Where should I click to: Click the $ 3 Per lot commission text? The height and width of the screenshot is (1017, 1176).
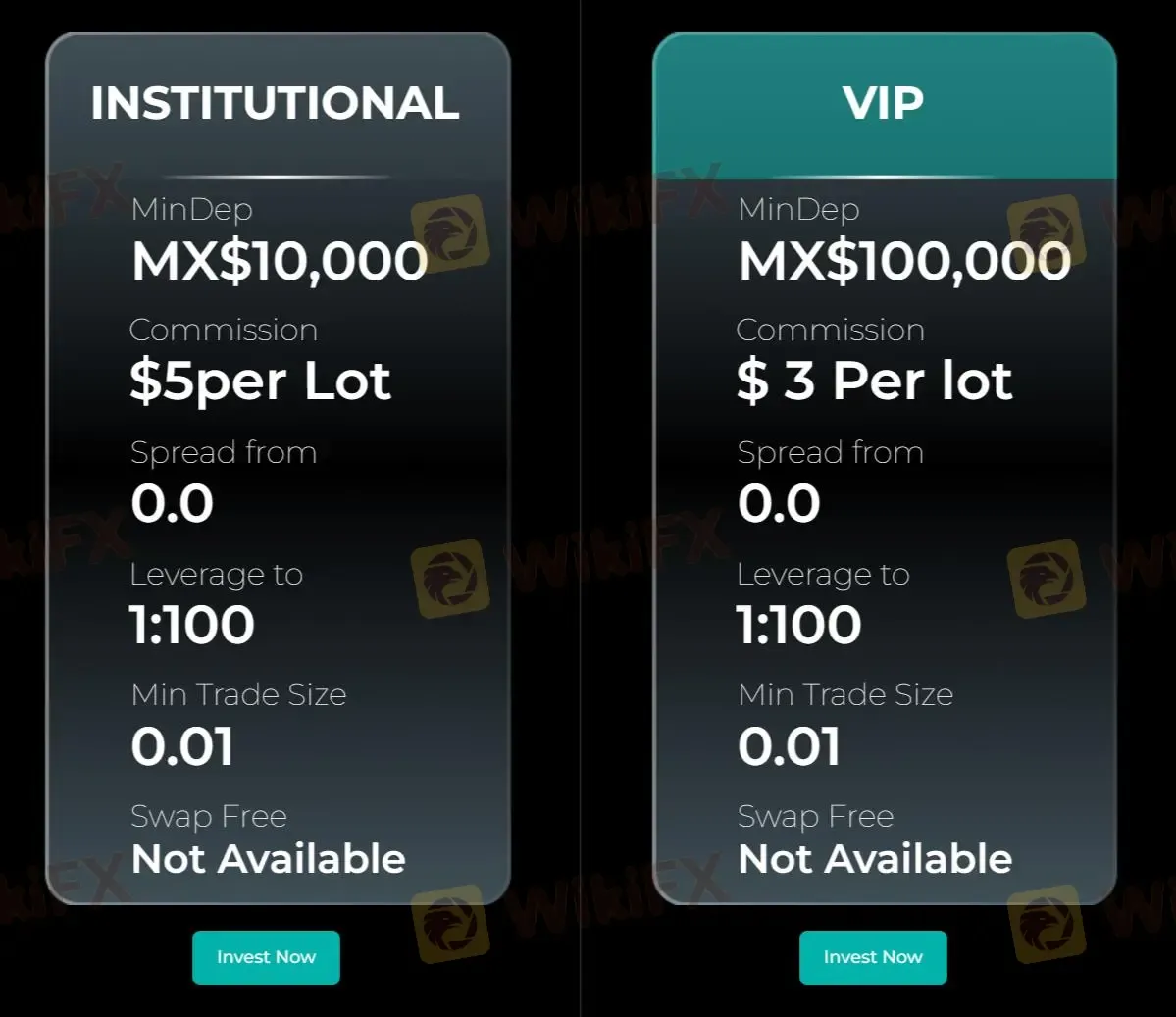pyautogui.click(x=874, y=381)
